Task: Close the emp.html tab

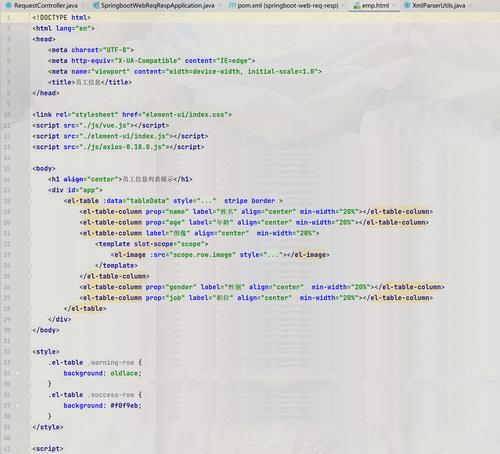Action: [x=395, y=5]
